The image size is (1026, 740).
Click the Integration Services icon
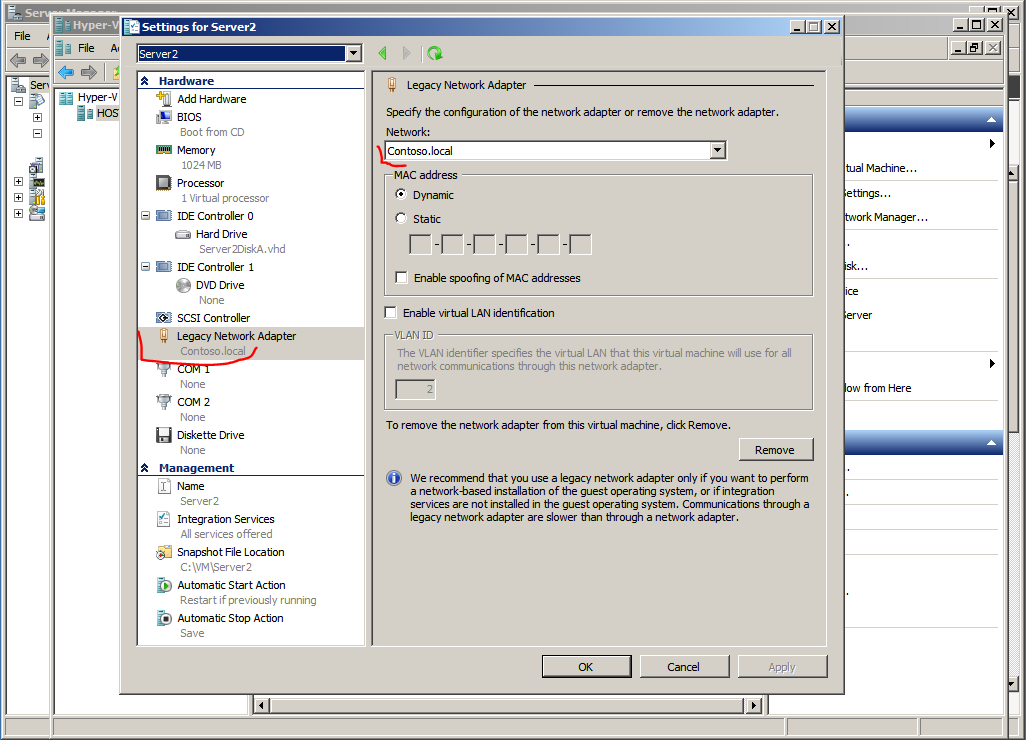164,519
